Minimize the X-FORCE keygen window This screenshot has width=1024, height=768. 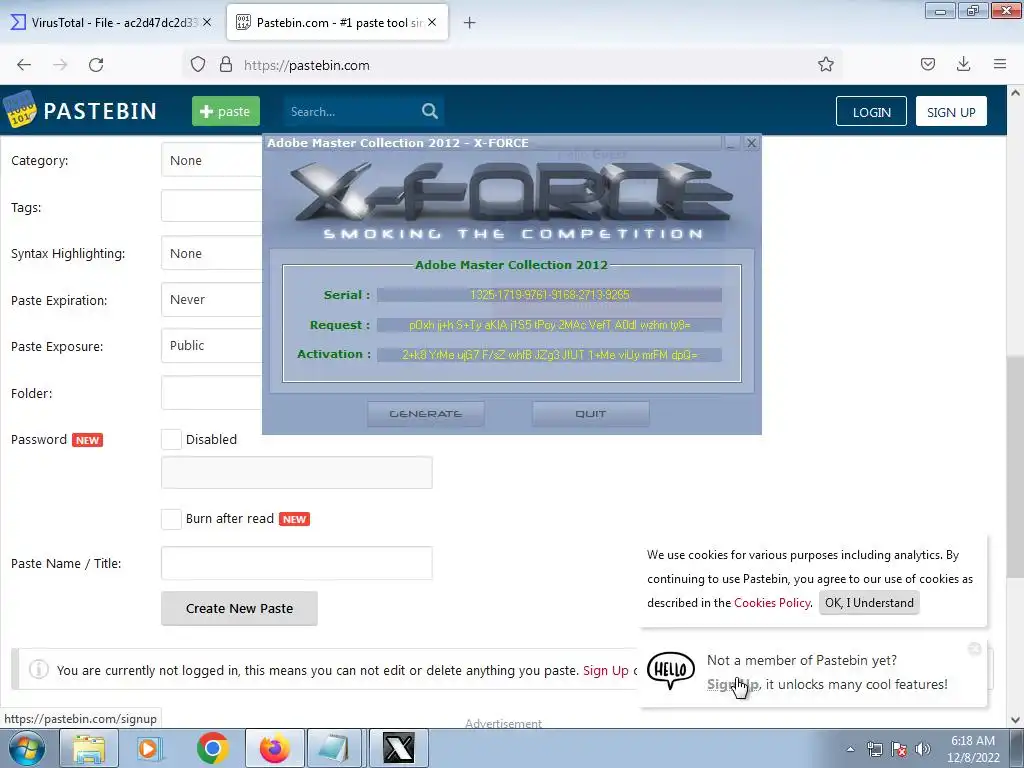(731, 143)
